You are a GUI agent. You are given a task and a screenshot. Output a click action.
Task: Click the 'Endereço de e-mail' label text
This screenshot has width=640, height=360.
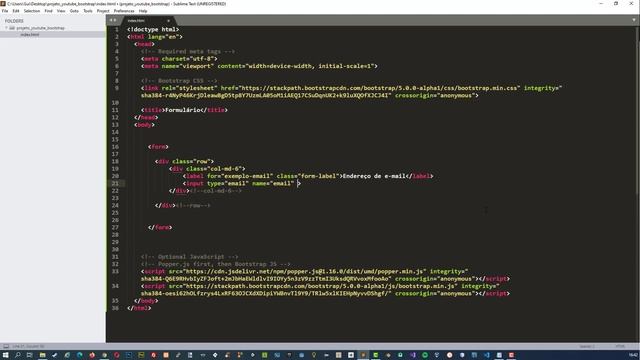point(374,176)
